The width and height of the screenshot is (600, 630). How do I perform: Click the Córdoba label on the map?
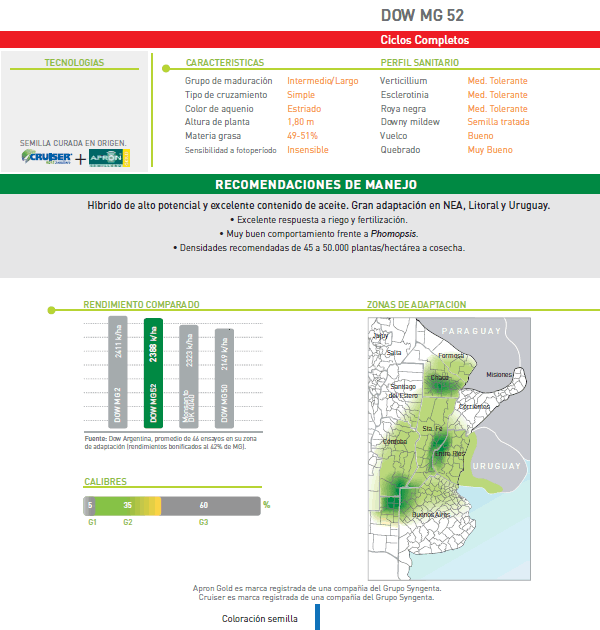pos(396,440)
